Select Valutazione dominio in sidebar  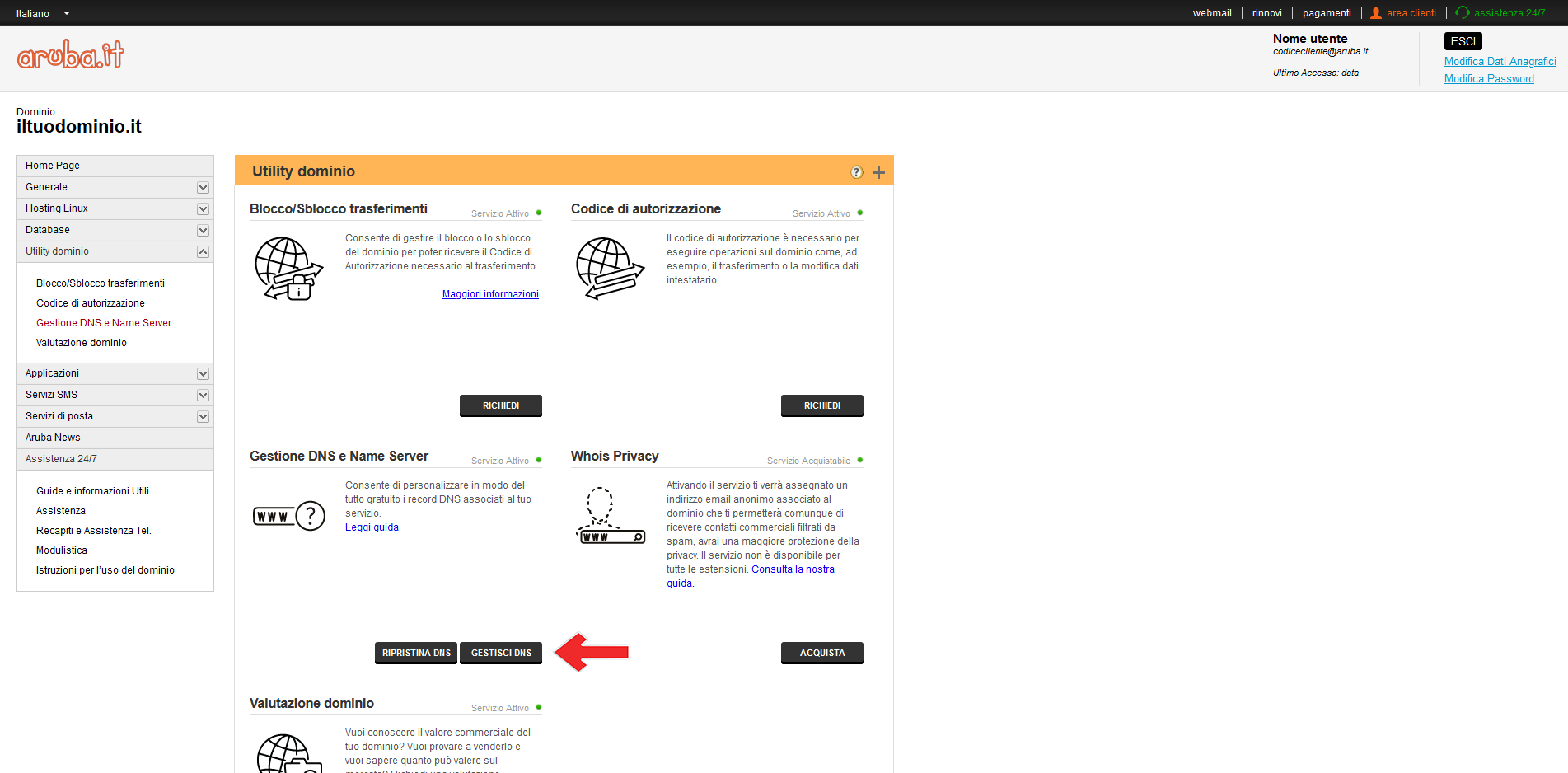pos(82,343)
